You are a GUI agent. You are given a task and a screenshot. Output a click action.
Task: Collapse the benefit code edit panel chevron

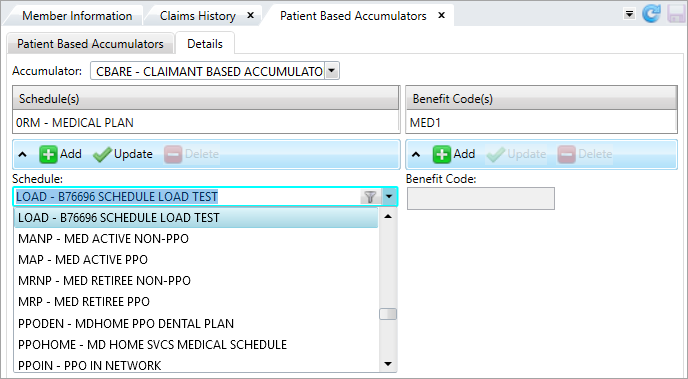point(416,154)
